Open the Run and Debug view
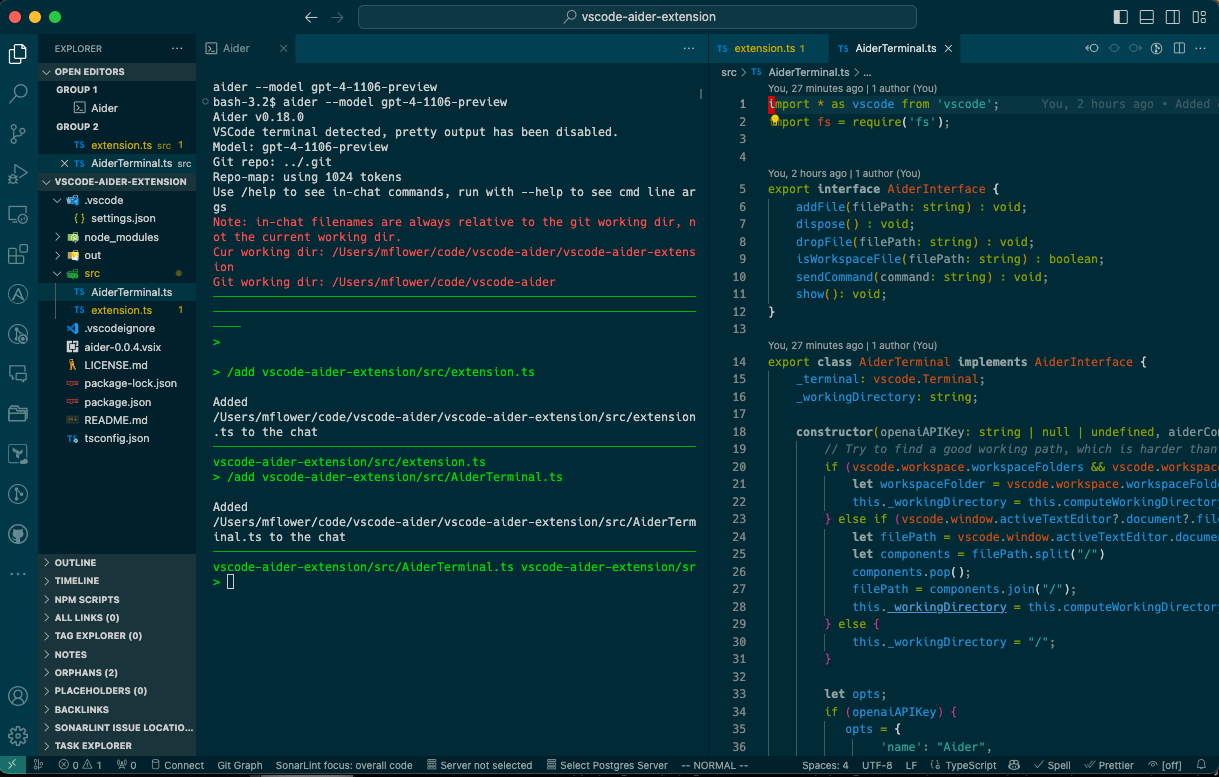This screenshot has height=777, width=1219. click(x=18, y=174)
